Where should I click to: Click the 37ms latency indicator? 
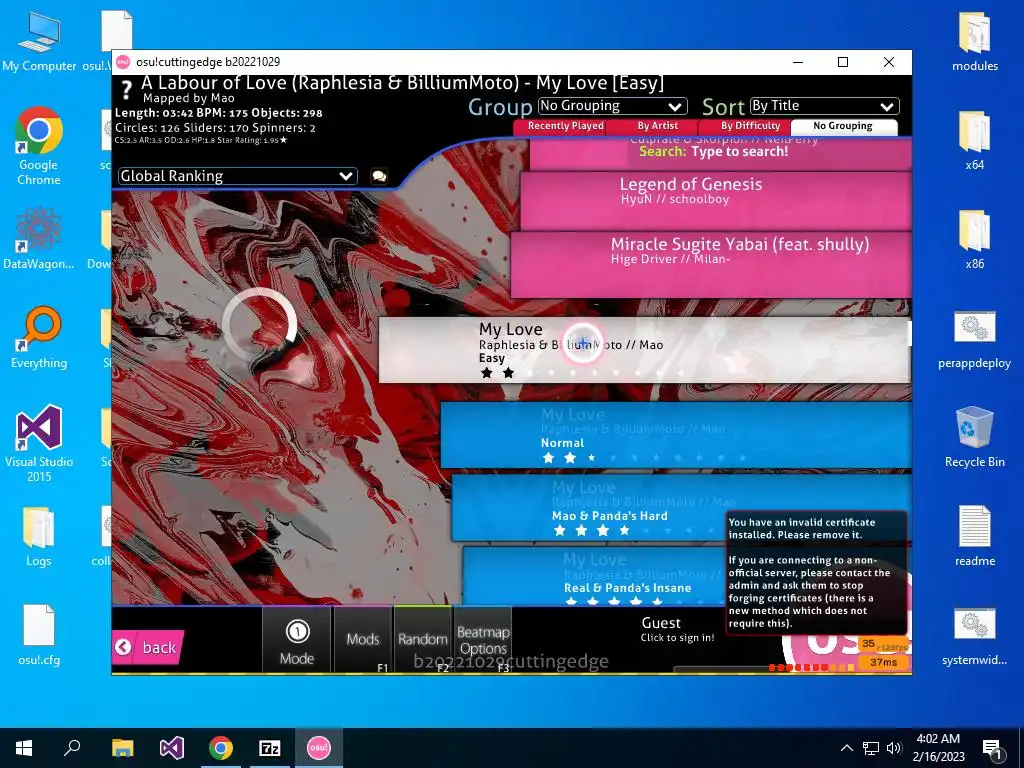tap(883, 662)
